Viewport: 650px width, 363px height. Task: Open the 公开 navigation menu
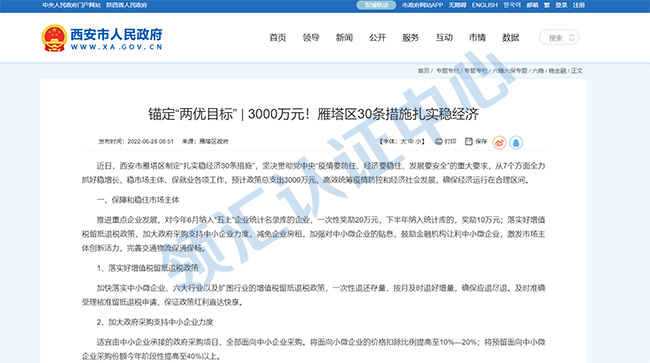(377, 37)
